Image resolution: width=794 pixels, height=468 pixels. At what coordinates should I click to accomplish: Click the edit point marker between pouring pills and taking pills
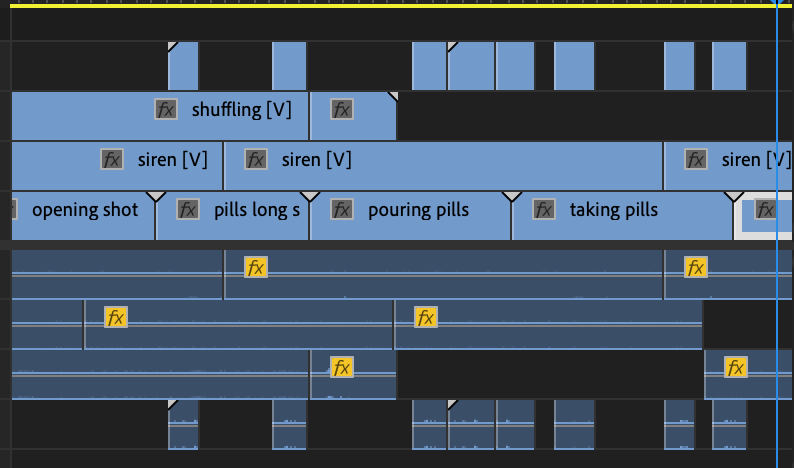(x=512, y=196)
